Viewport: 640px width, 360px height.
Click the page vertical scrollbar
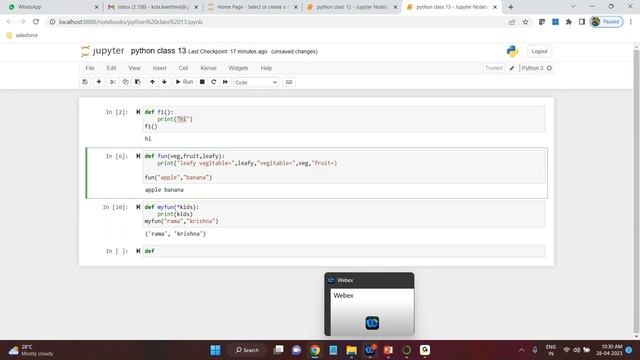pyautogui.click(x=636, y=190)
